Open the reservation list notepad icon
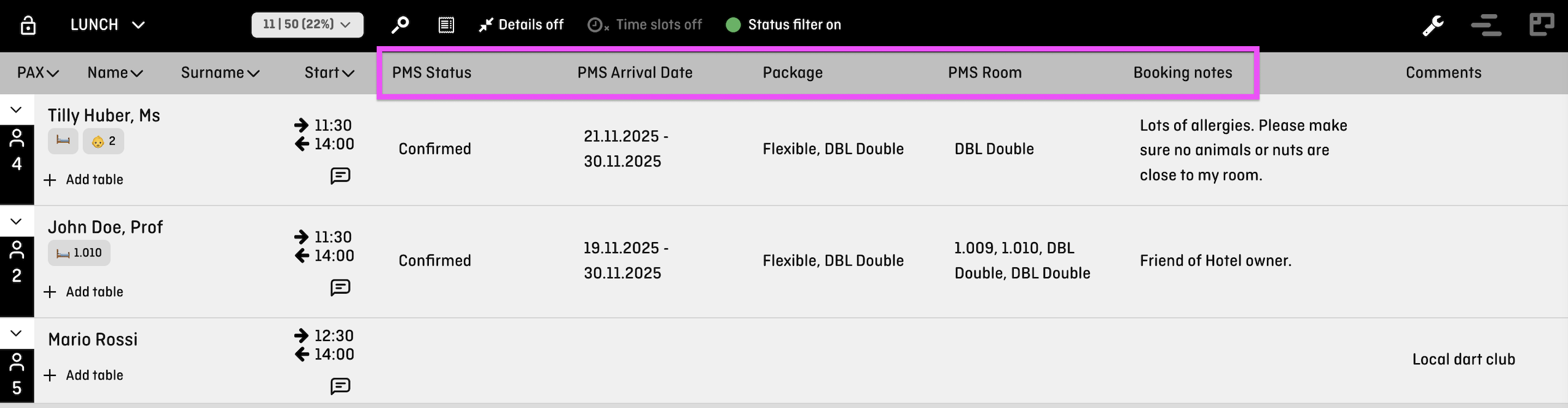Image resolution: width=1568 pixels, height=408 pixels. 446,25
